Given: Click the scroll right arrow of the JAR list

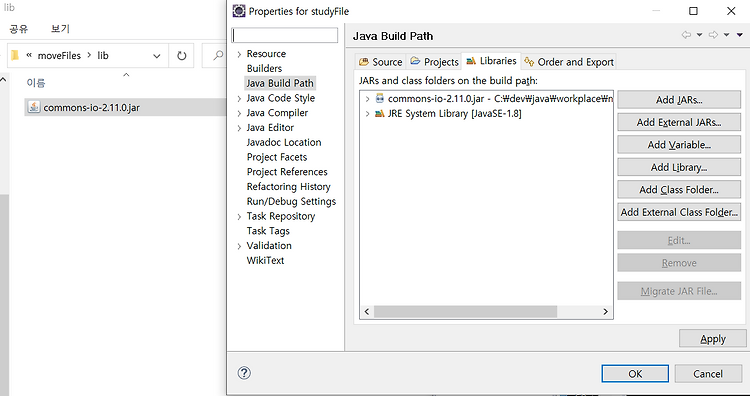Looking at the screenshot, I should tap(605, 312).
